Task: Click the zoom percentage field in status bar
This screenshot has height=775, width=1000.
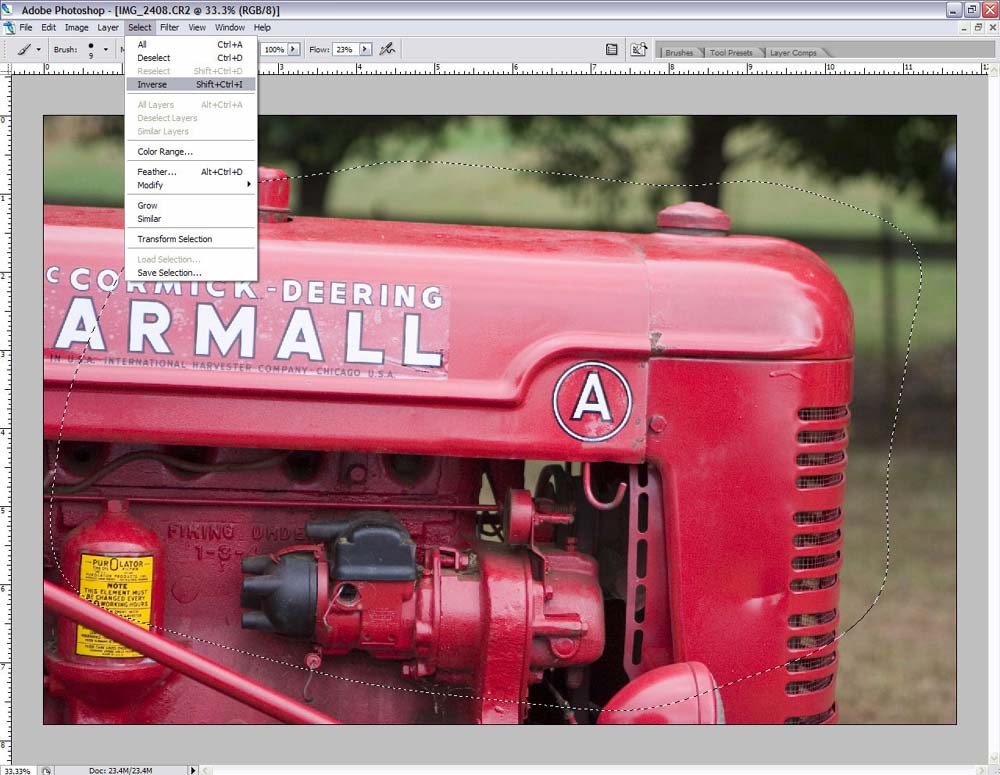Action: (16, 770)
